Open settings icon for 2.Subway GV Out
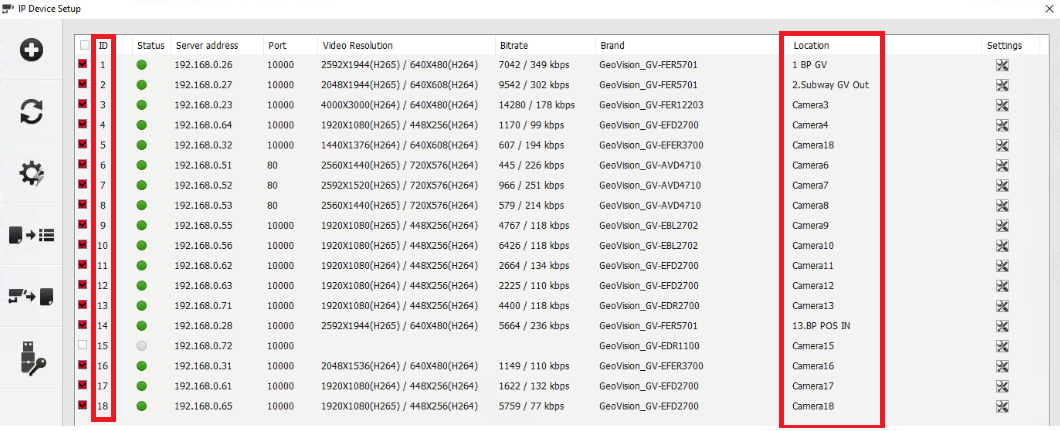This screenshot has height=431, width=1060. (1002, 85)
